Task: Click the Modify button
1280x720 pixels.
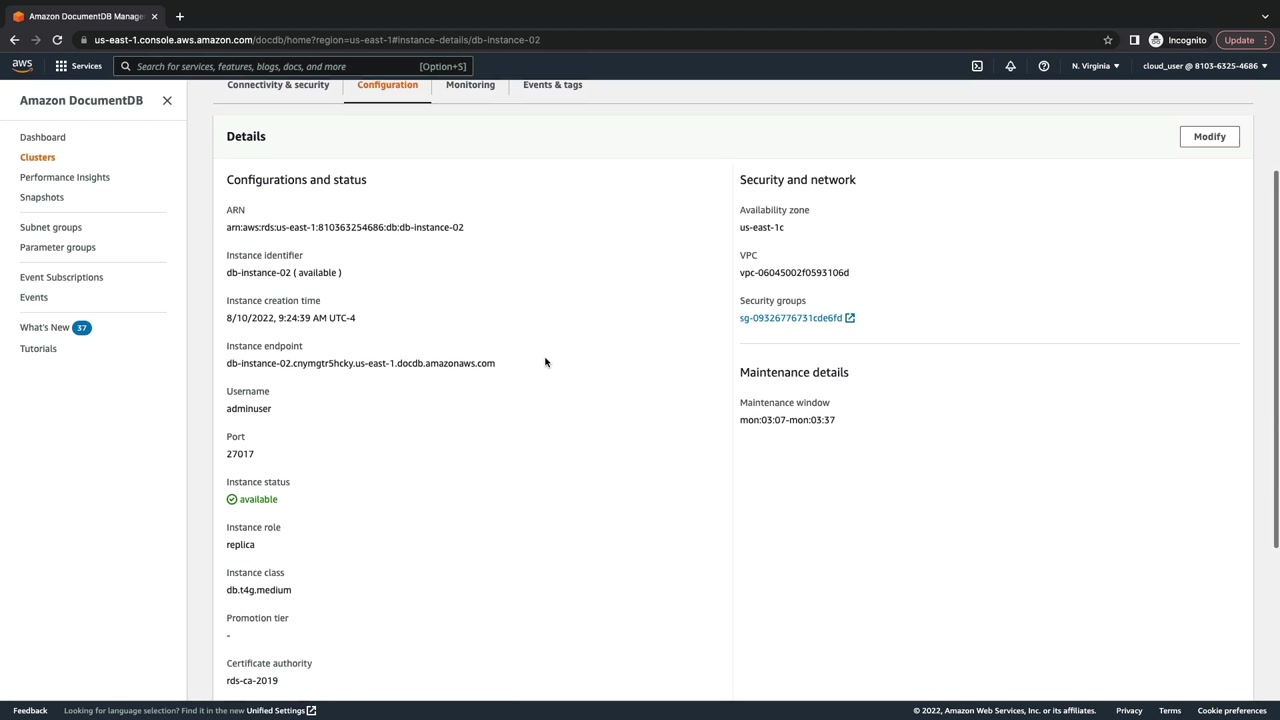Action: [x=1209, y=137]
